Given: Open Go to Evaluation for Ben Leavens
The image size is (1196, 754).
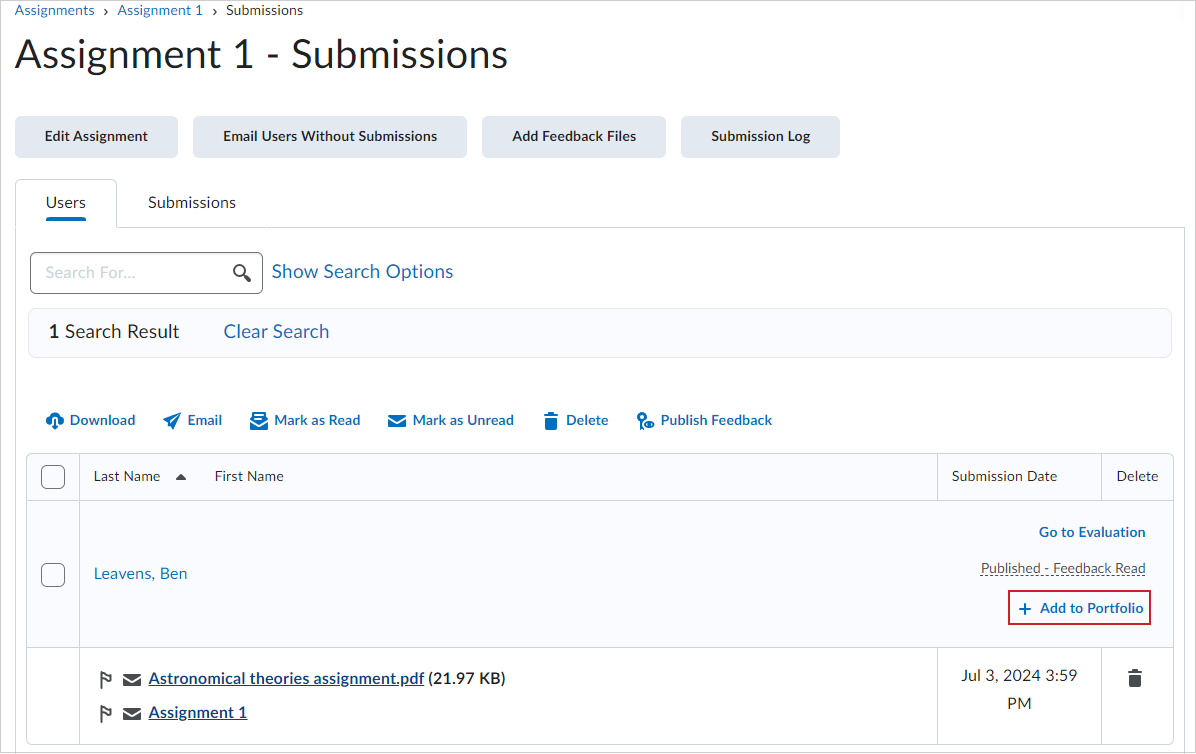Looking at the screenshot, I should pos(1091,531).
